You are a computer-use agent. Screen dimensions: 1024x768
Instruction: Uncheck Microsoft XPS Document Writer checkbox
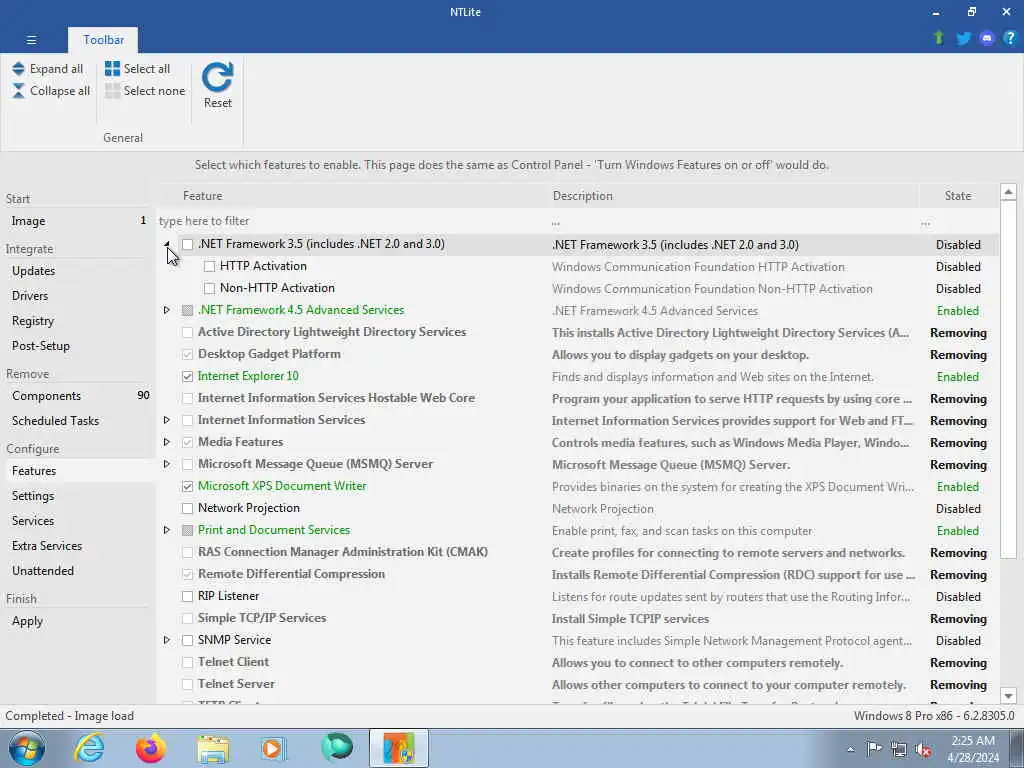pyautogui.click(x=187, y=487)
